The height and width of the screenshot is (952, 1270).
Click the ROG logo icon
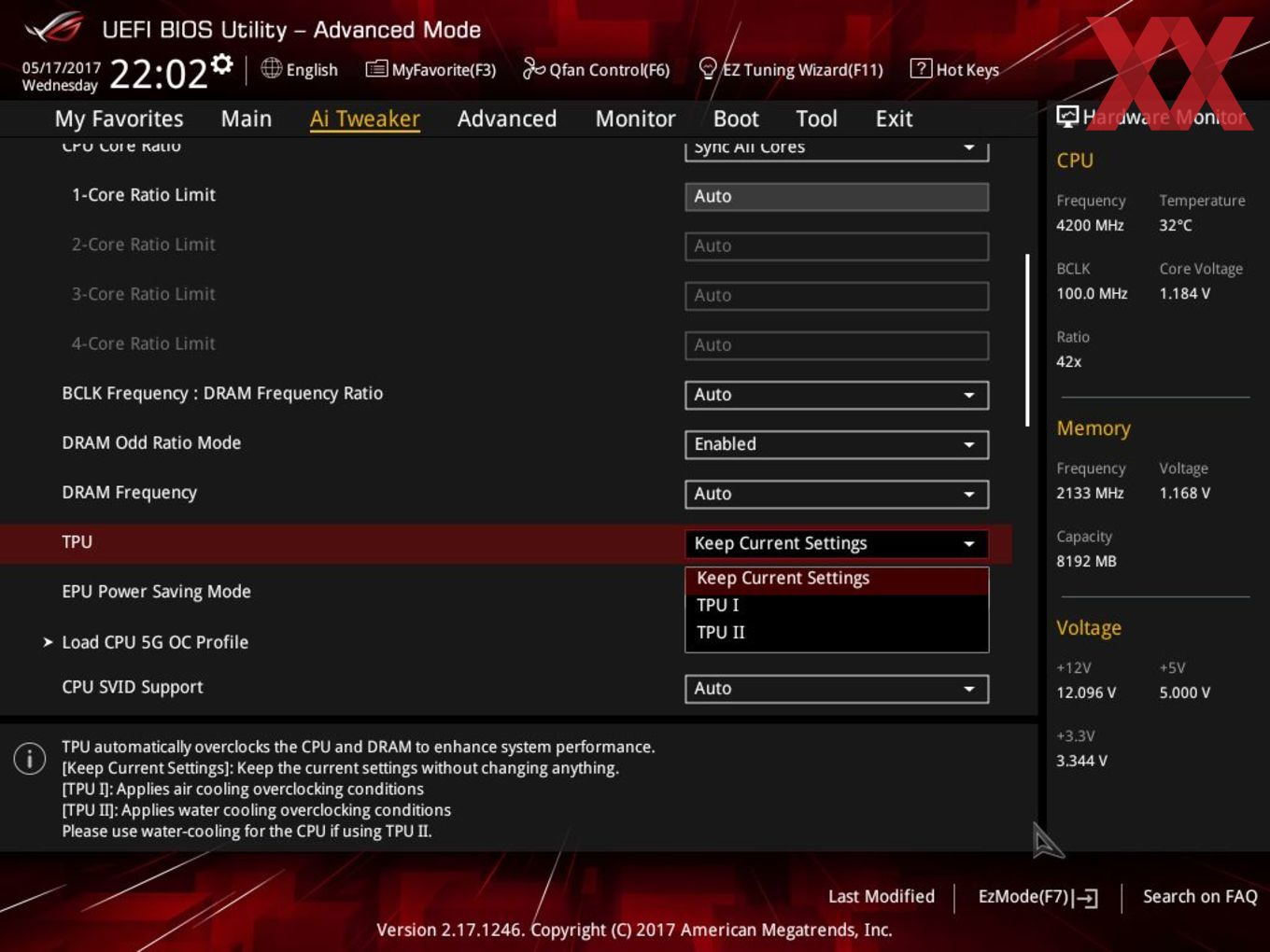[x=54, y=28]
